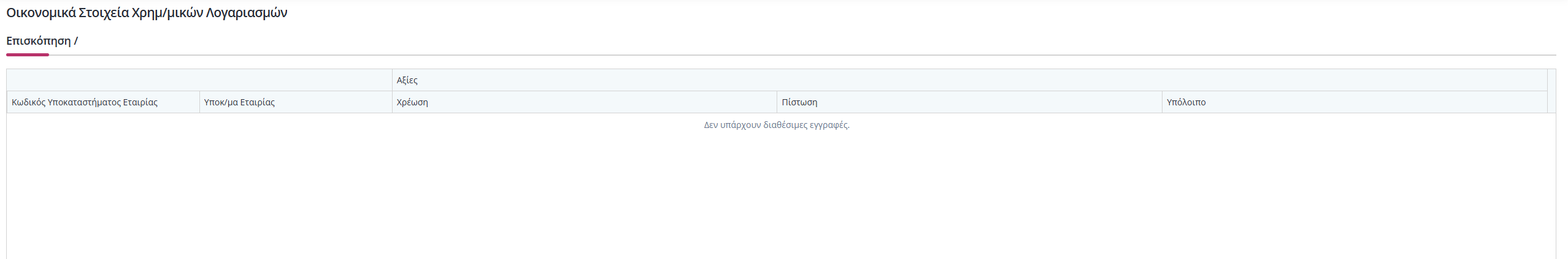Click divider between Πίστωση and Υπόλοιπο headers
The width and height of the screenshot is (1568, 259).
pos(1162,102)
